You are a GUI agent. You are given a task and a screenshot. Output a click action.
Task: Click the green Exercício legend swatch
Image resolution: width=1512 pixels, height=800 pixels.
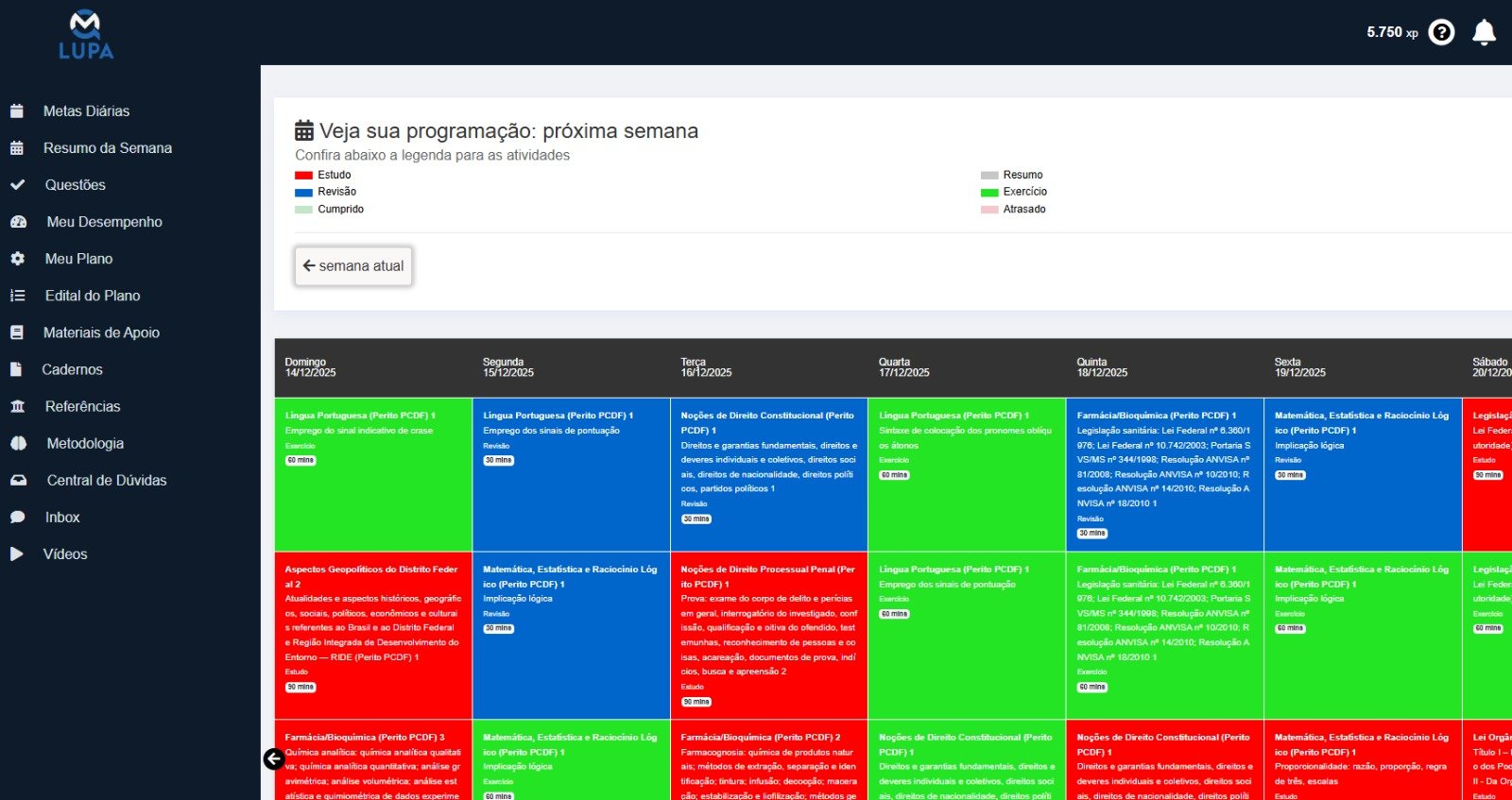pos(989,192)
